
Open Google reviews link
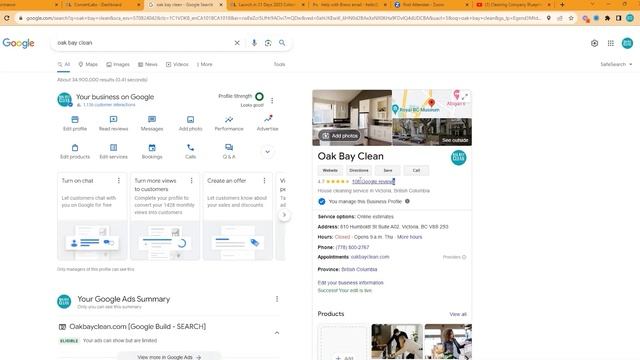(x=373, y=182)
